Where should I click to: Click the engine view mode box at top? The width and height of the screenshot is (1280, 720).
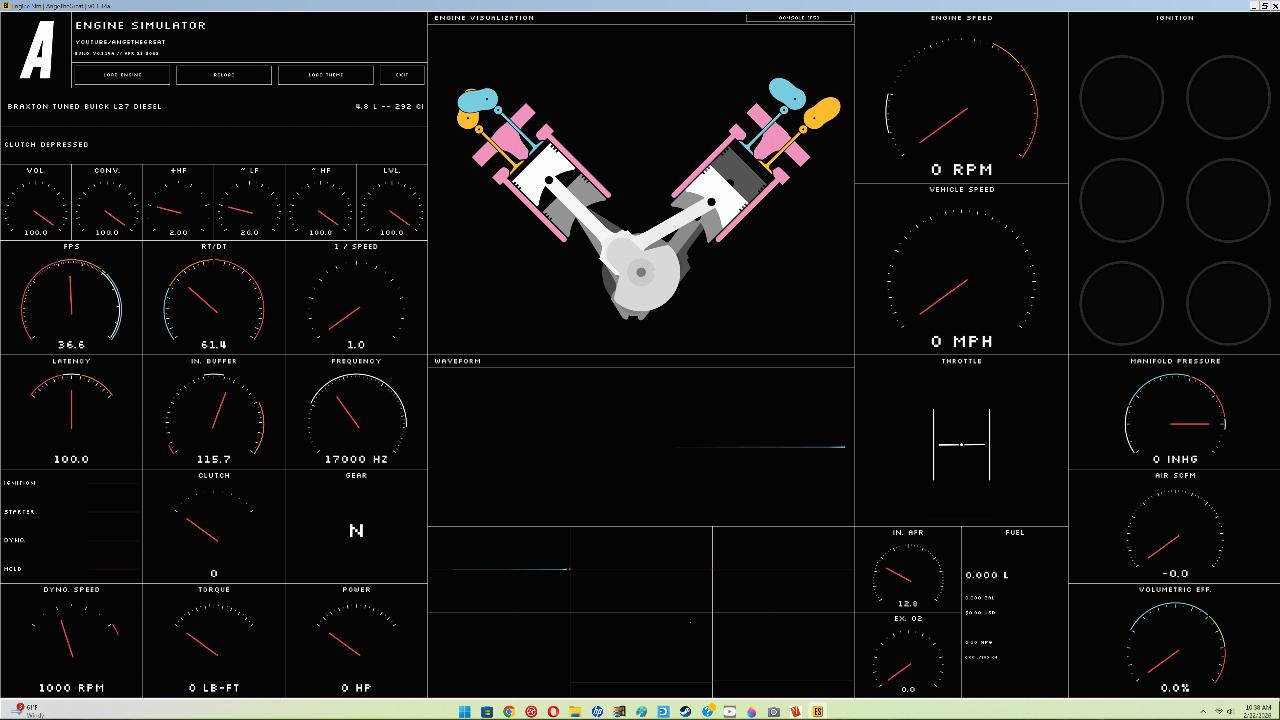point(798,18)
